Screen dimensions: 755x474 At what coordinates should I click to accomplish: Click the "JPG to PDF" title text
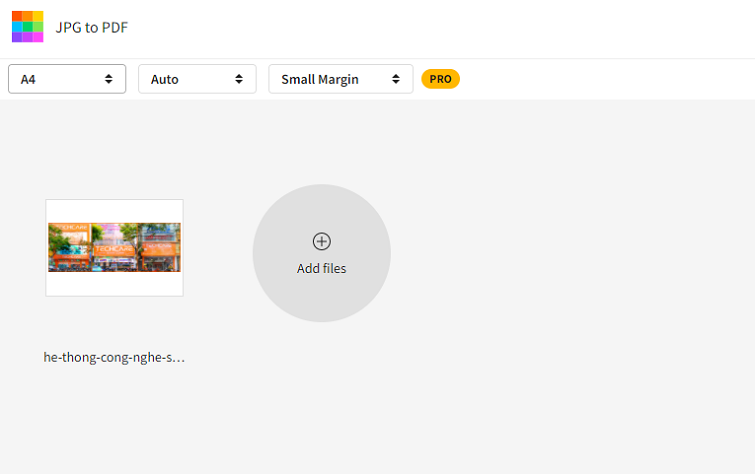(x=92, y=27)
